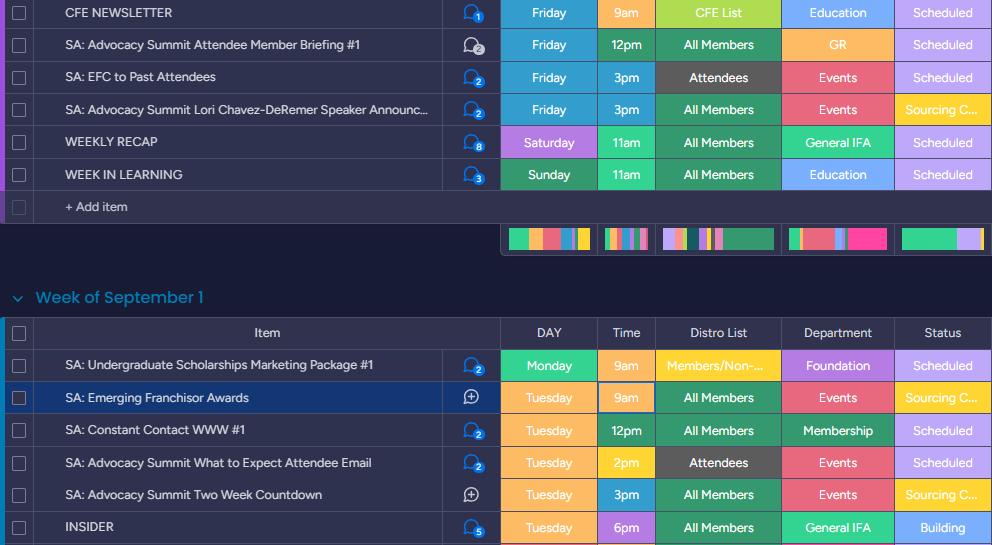Open updates for EFC to Past Attendees
The width and height of the screenshot is (992, 545).
[x=472, y=78]
